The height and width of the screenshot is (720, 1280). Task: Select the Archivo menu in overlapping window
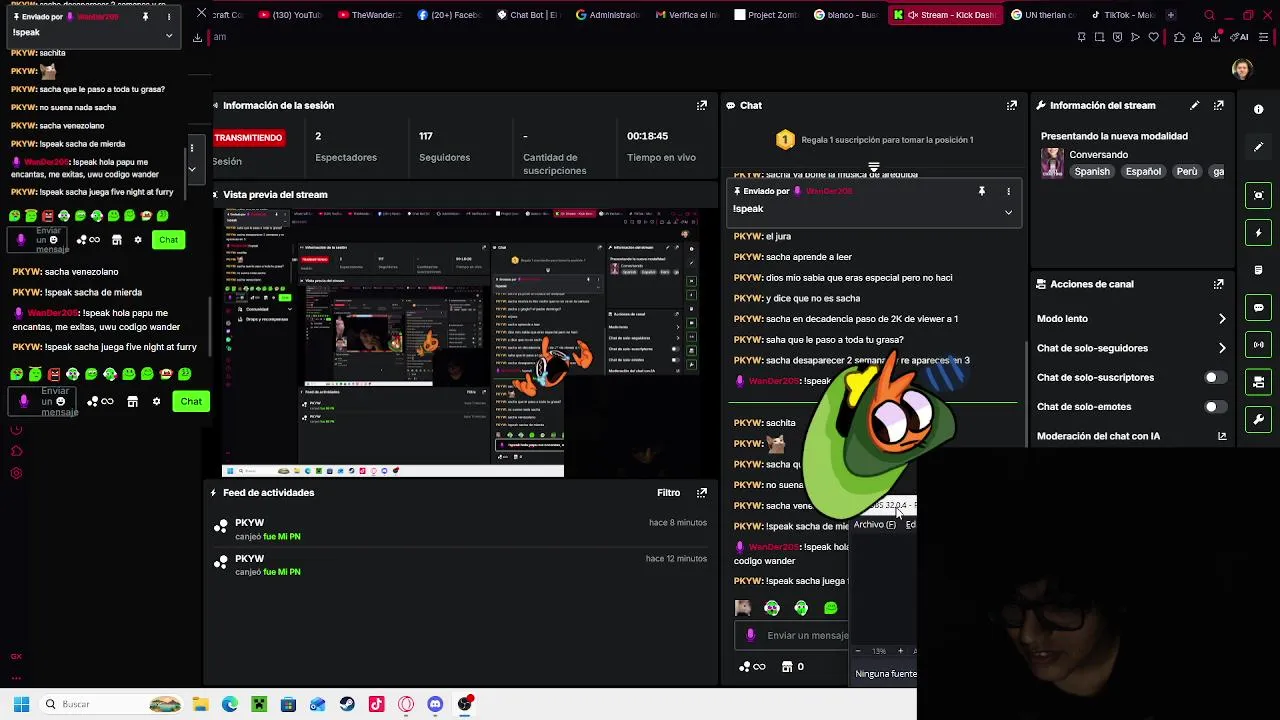tap(874, 525)
